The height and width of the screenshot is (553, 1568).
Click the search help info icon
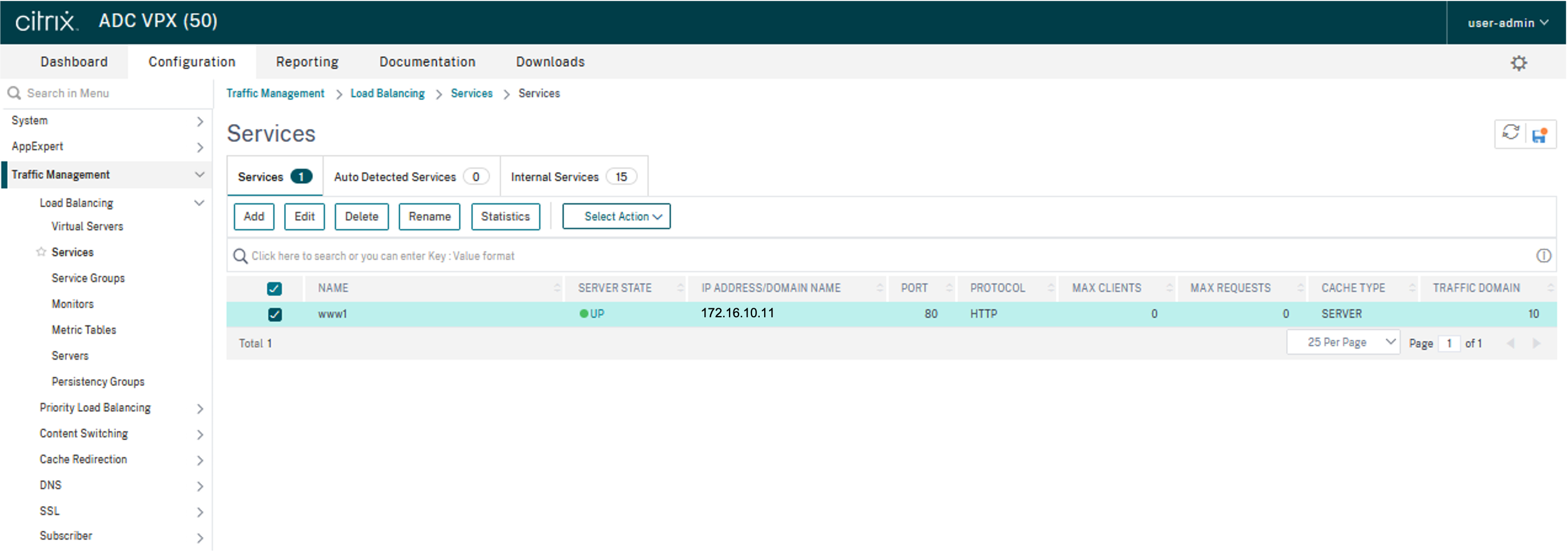pyautogui.click(x=1543, y=256)
